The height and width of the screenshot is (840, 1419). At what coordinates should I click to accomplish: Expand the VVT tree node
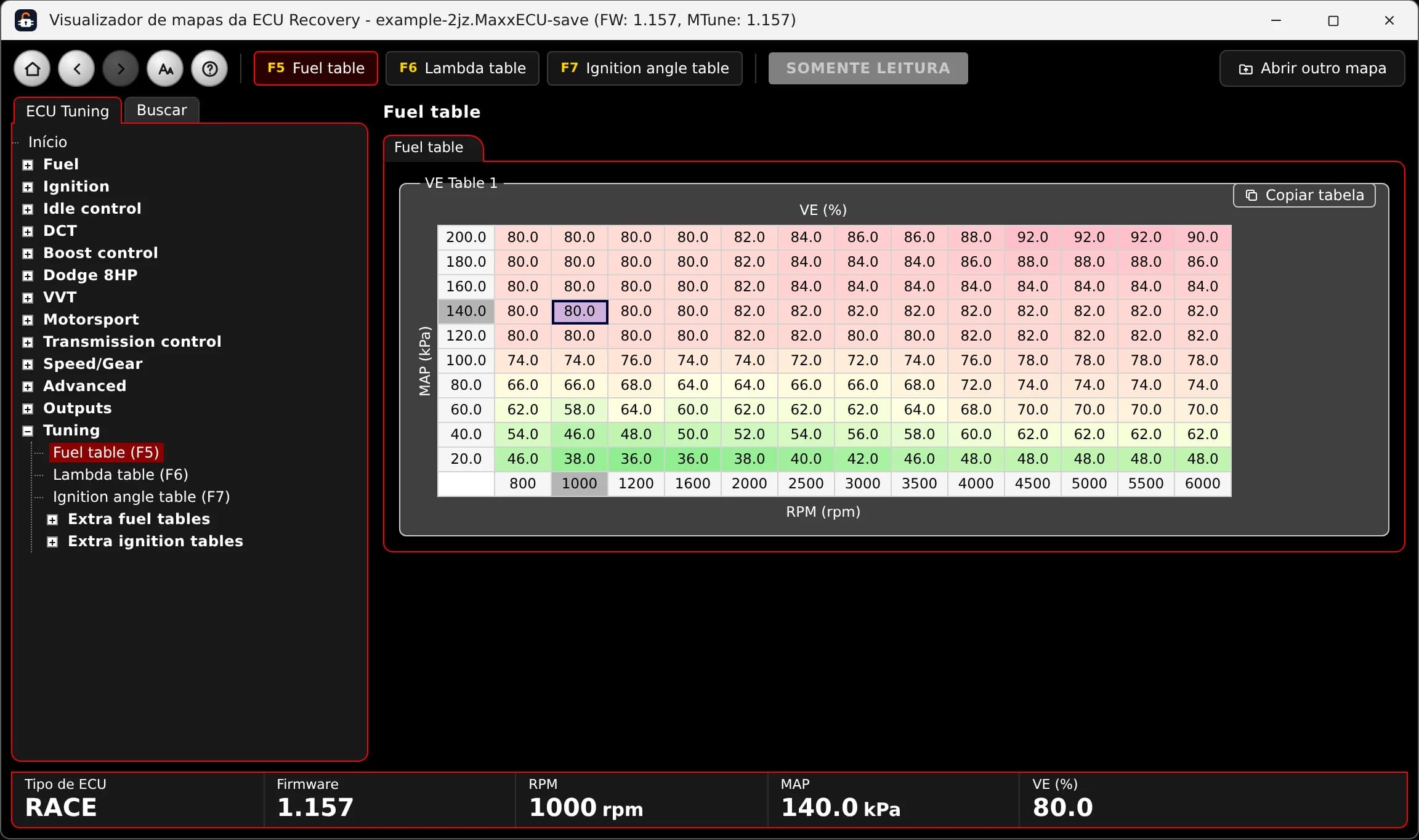click(28, 298)
